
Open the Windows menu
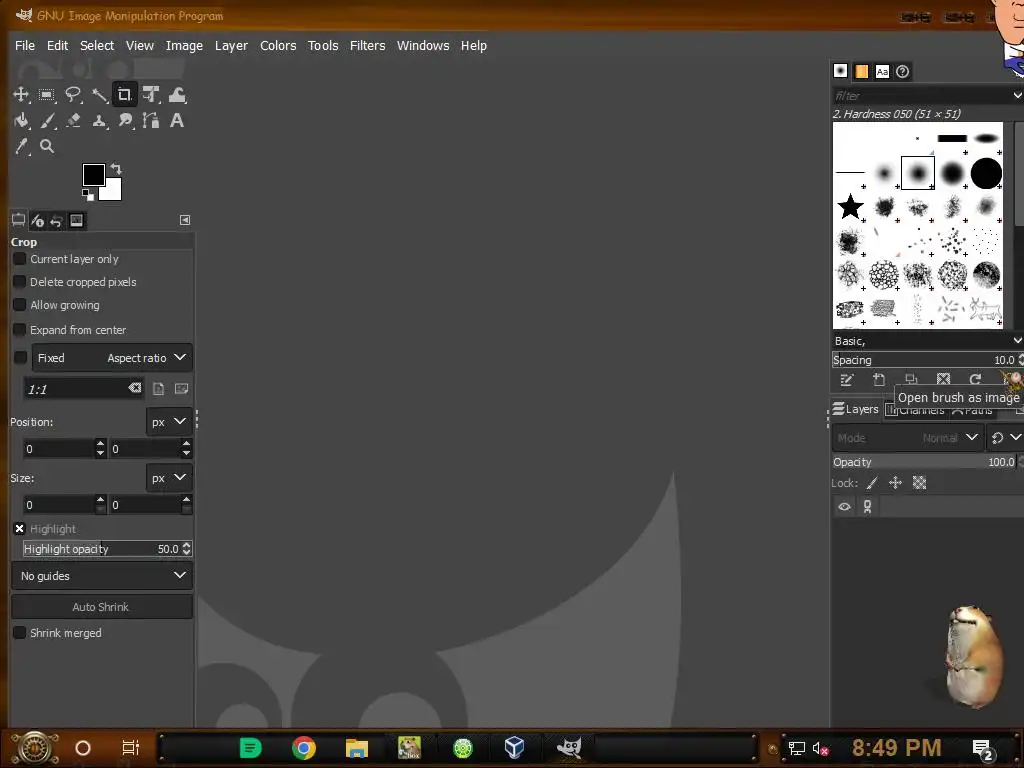[423, 46]
